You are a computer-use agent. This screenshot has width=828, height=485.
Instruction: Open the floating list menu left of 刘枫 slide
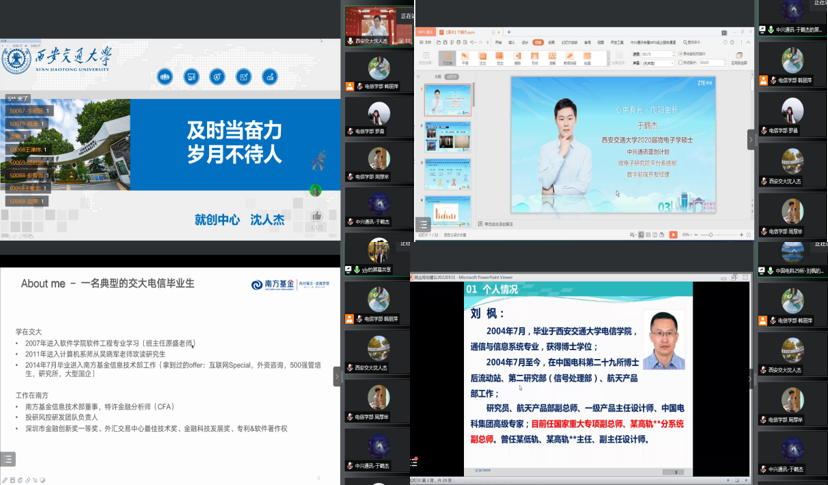click(415, 462)
